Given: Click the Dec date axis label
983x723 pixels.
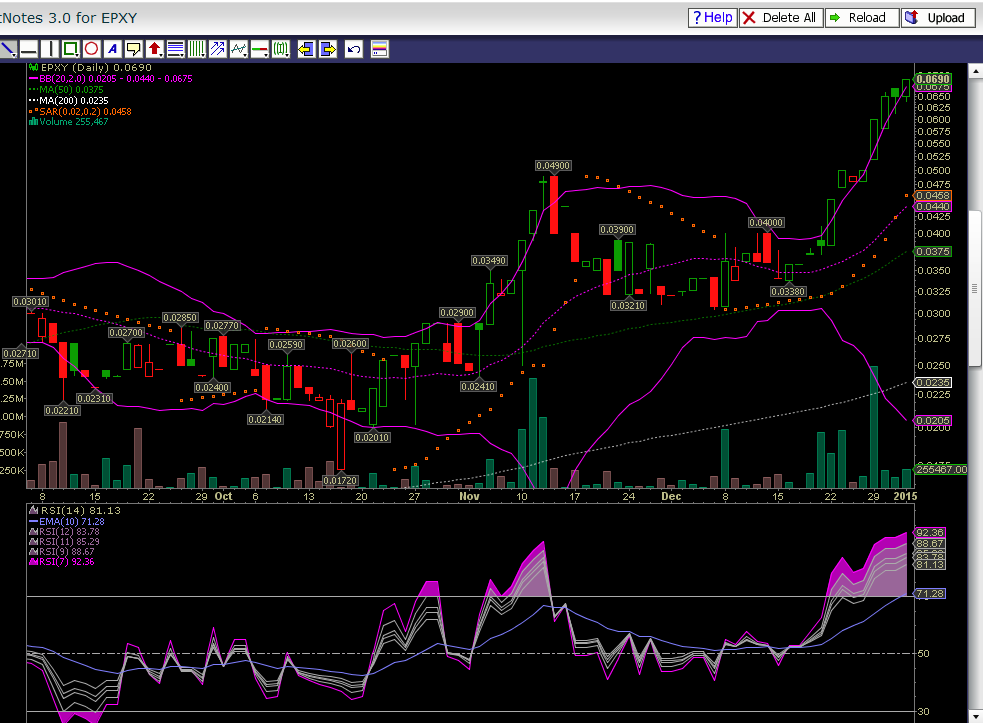Looking at the screenshot, I should coord(671,496).
